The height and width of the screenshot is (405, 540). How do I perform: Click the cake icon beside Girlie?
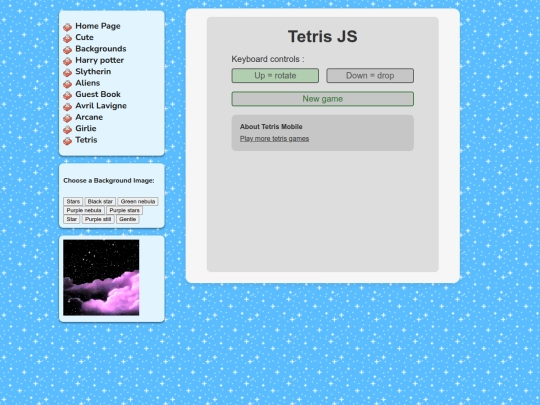tap(68, 129)
